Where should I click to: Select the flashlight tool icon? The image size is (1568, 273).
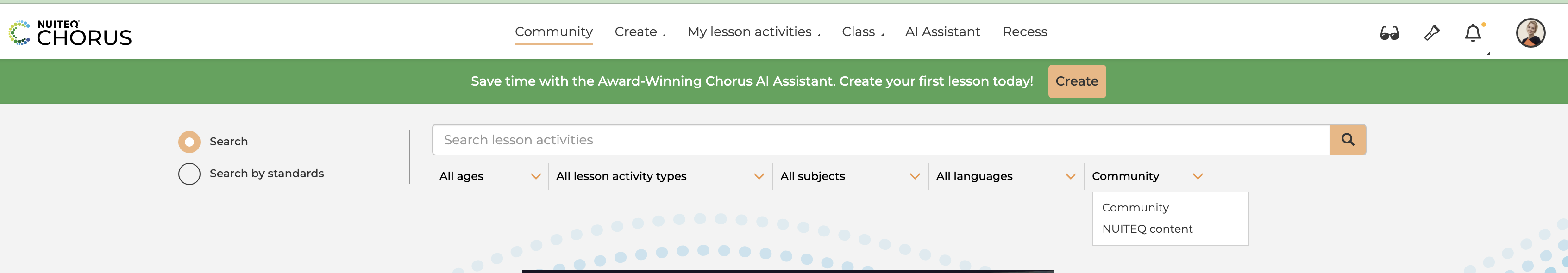1432,33
